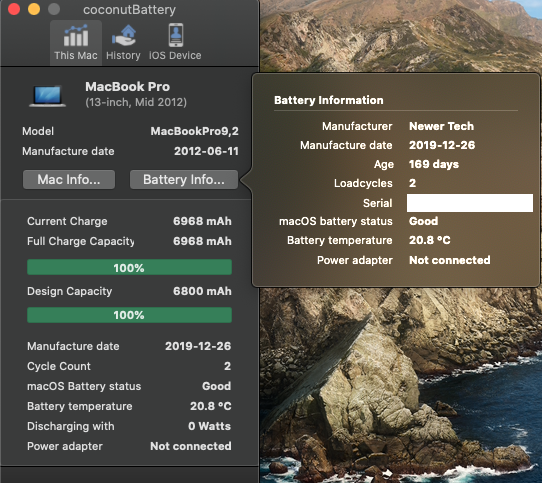Click the Model label in main window
Screen dimensions: 542x483
(x=38, y=131)
